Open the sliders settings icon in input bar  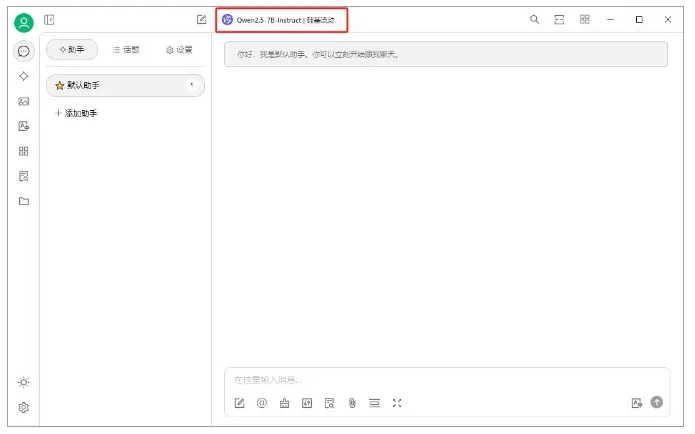[x=307, y=403]
